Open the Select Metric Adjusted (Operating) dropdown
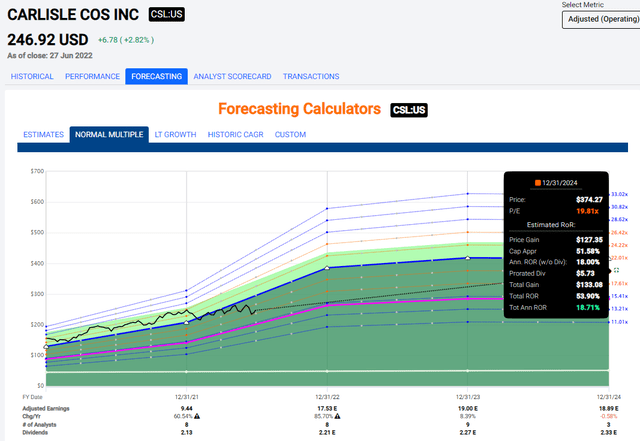 pyautogui.click(x=601, y=20)
